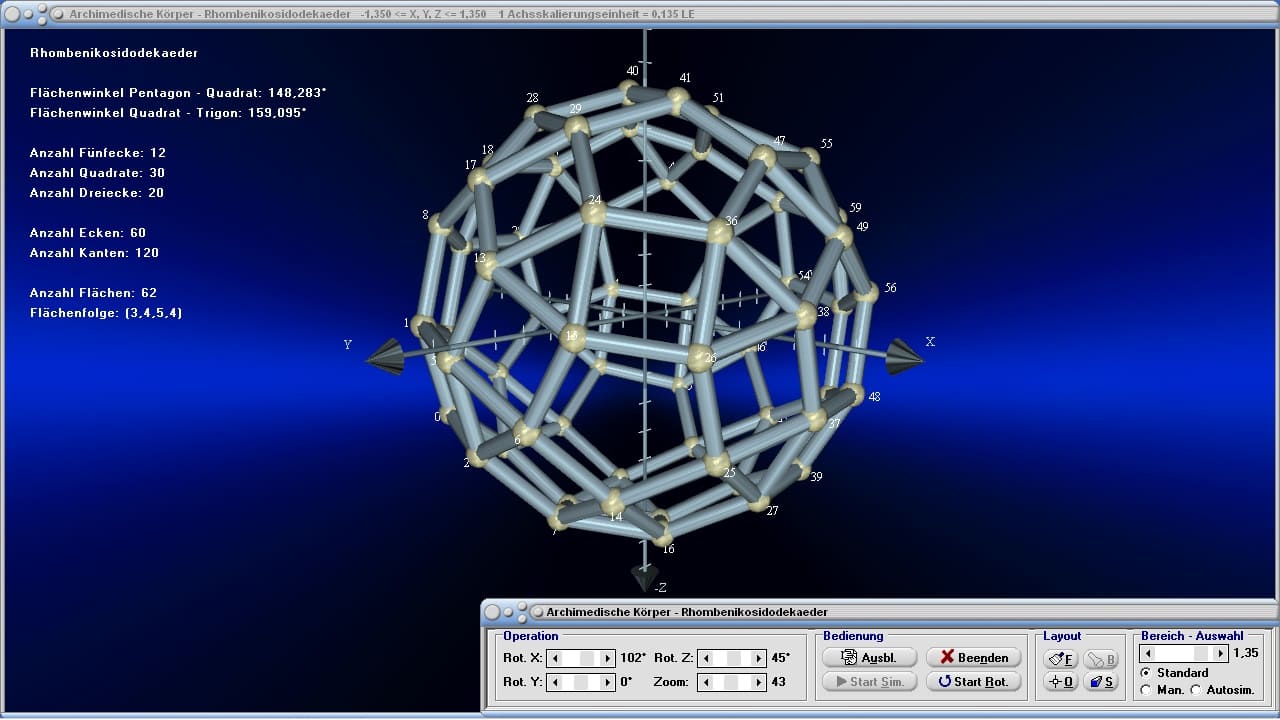Click the Ausbl. hide button
The image size is (1280, 720).
pos(868,658)
